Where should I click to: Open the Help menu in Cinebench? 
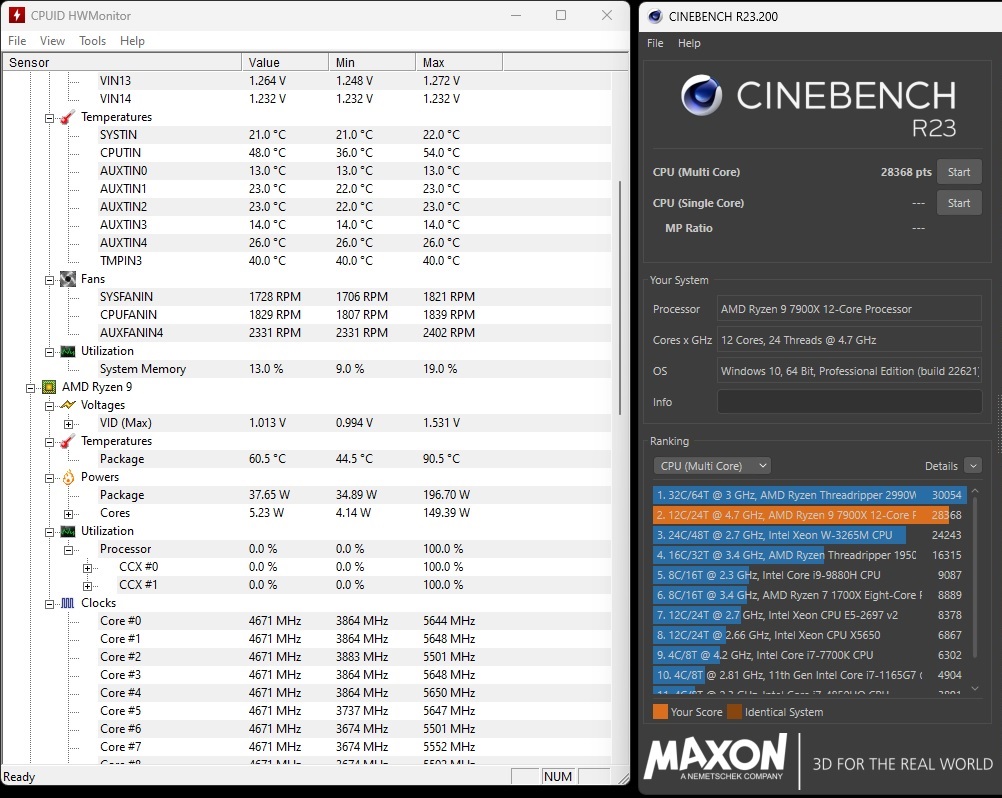click(x=689, y=43)
